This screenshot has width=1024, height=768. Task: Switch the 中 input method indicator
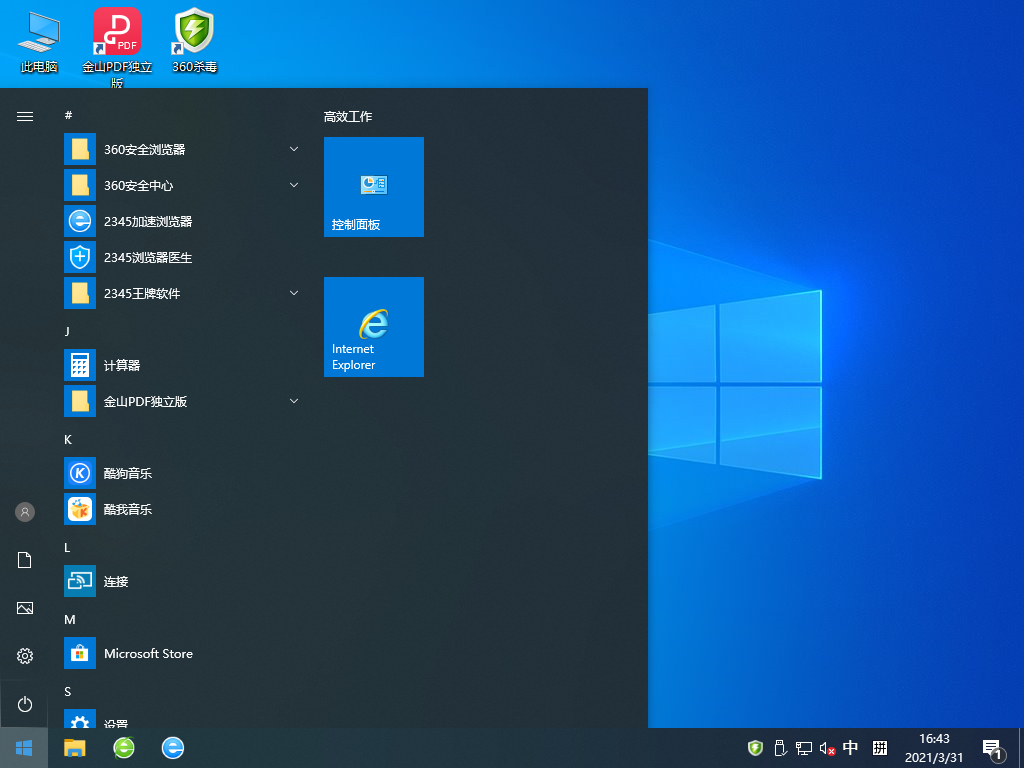coord(851,748)
